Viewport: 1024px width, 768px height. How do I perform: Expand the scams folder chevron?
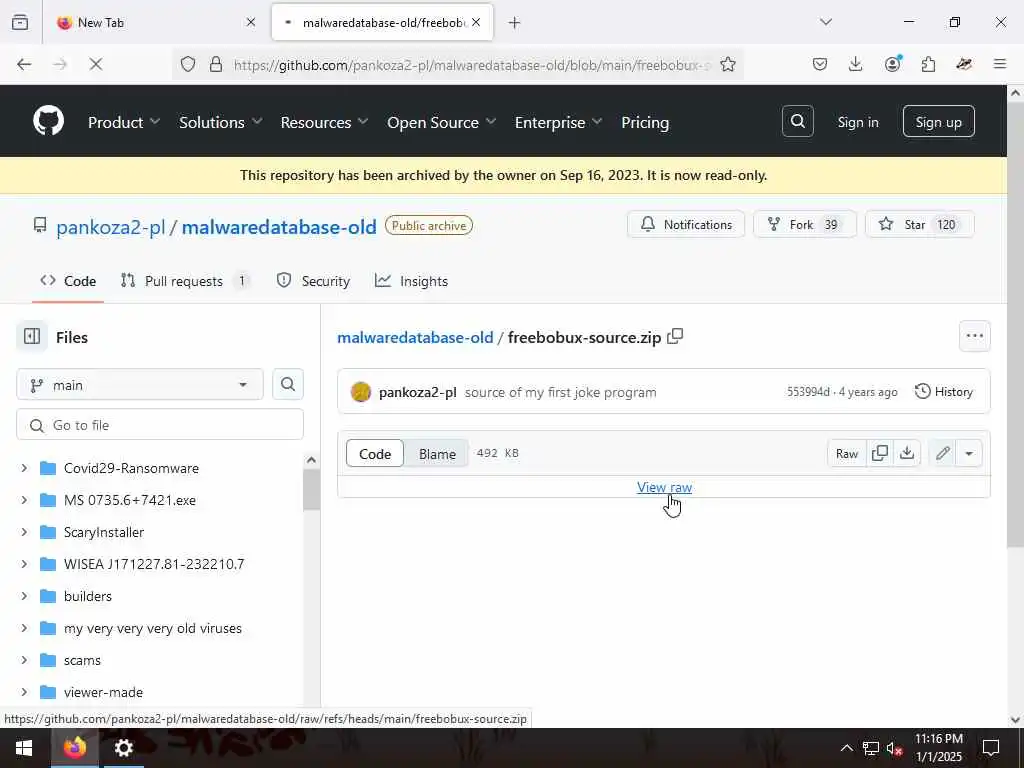tap(24, 660)
